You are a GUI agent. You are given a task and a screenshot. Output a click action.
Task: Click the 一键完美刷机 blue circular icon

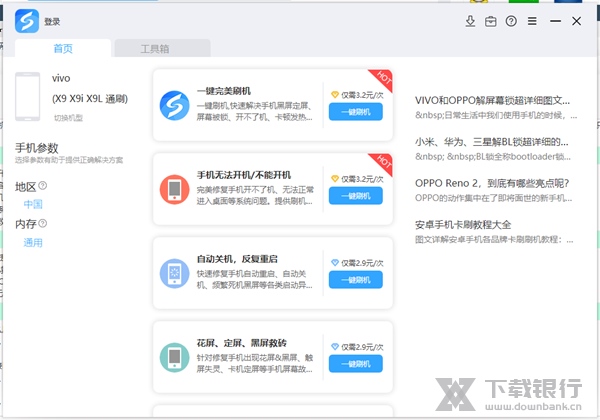pyautogui.click(x=175, y=105)
